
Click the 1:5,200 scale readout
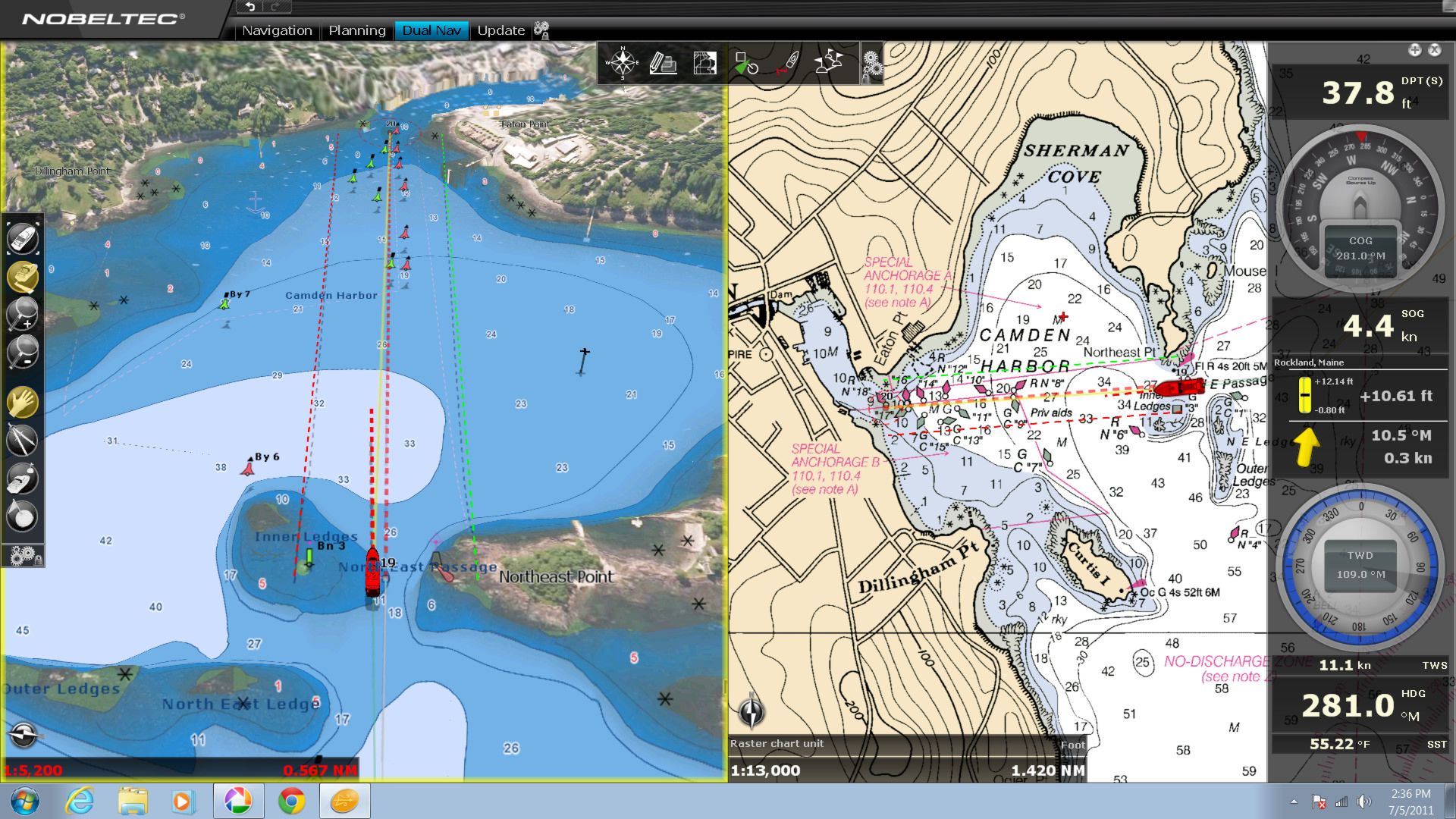(33, 770)
